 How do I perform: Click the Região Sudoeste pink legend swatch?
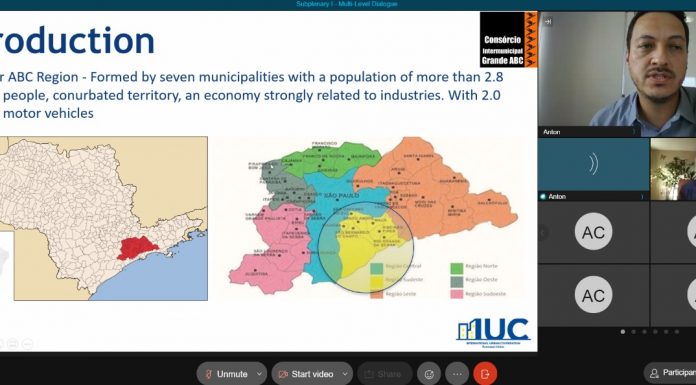click(x=457, y=294)
